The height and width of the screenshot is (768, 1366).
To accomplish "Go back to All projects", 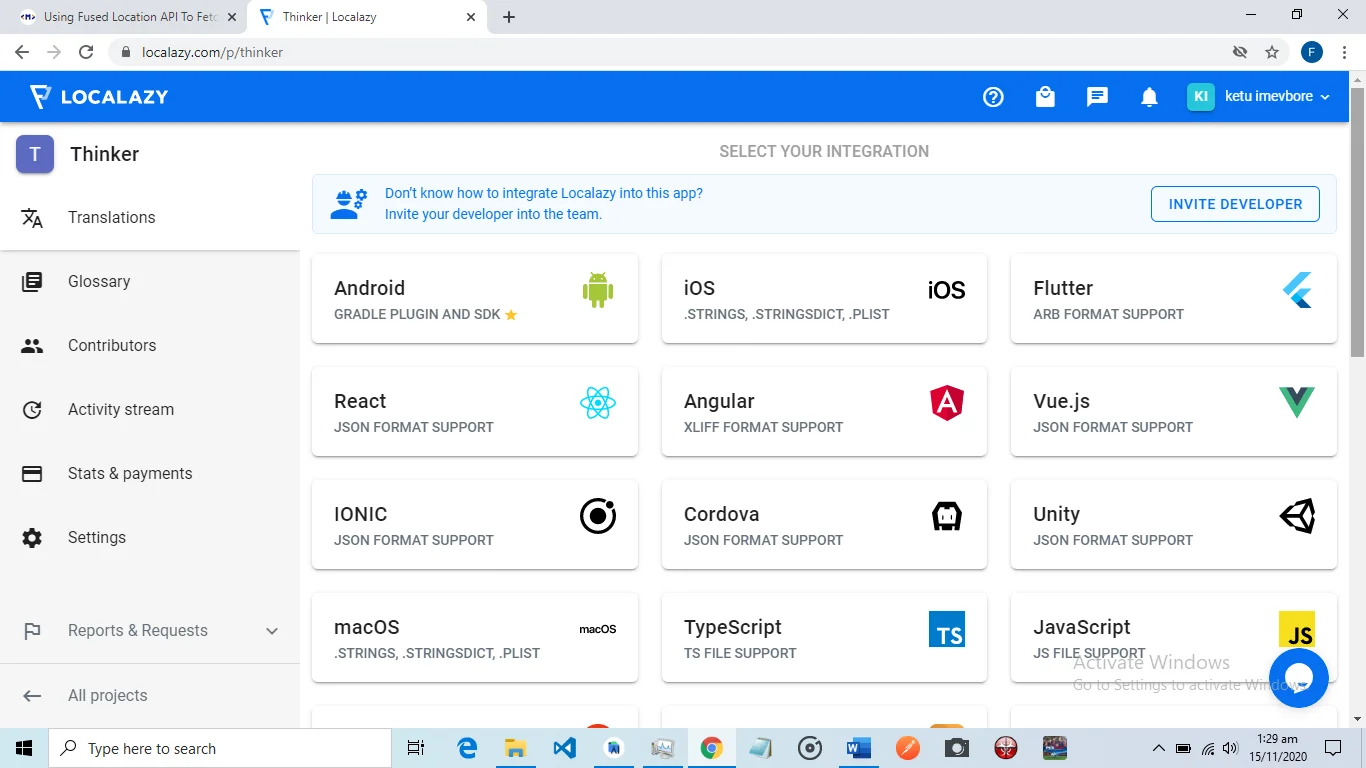I will point(150,696).
